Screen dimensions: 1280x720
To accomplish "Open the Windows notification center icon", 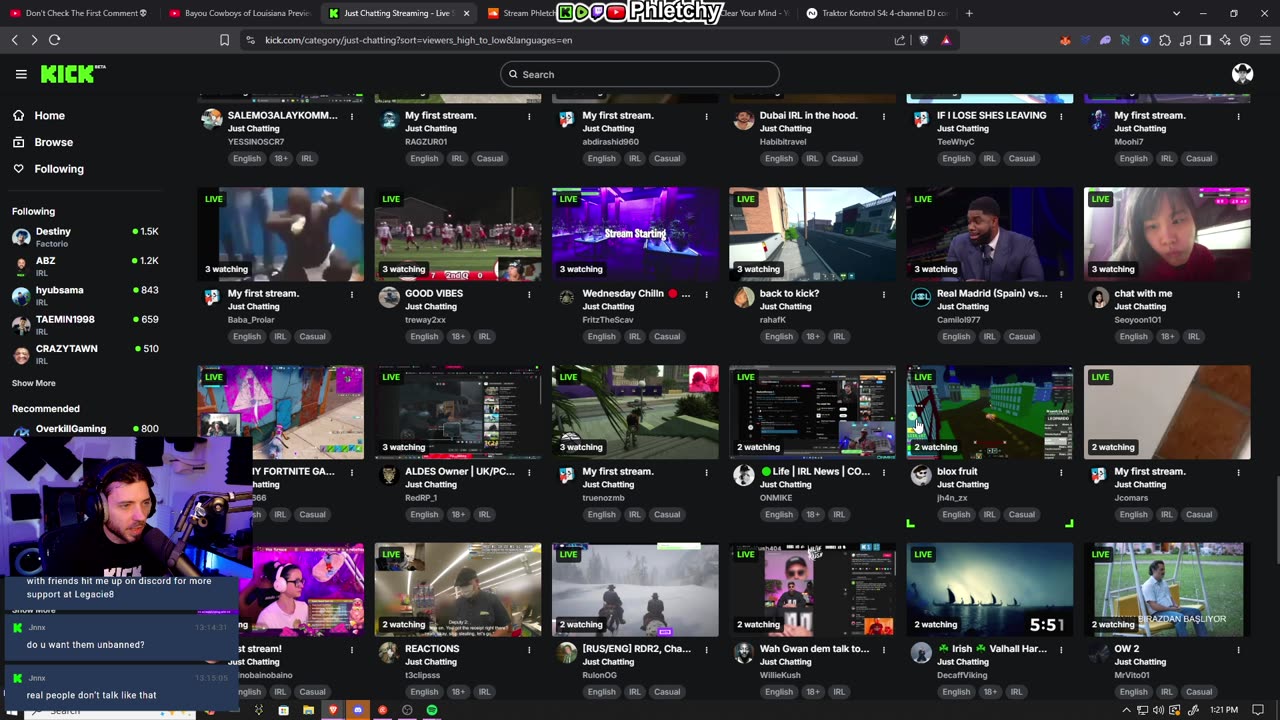I will pos(1259,710).
